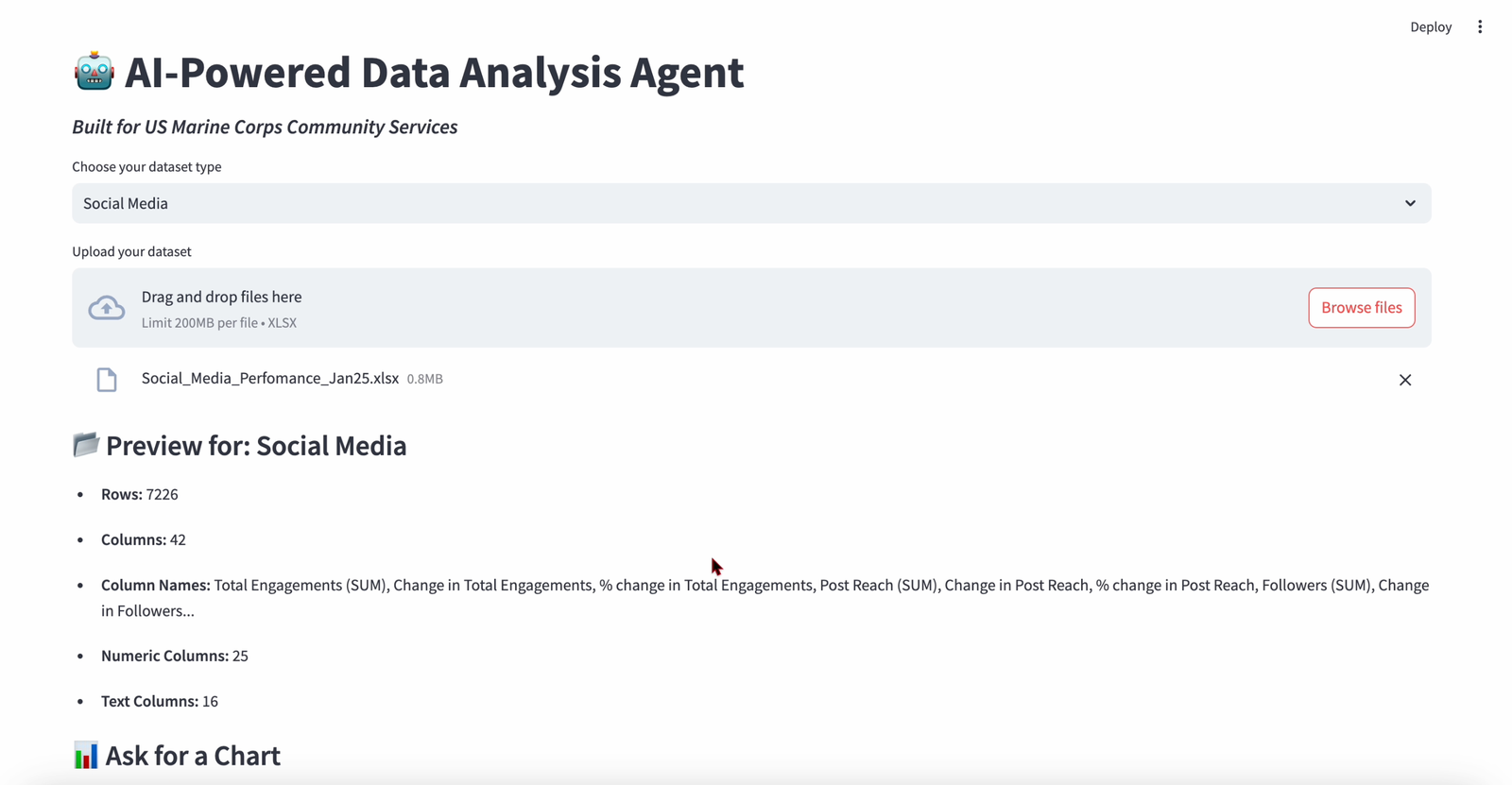Click the filename Social_Media_Perfomance_Jan25.xlsx

pos(269,378)
